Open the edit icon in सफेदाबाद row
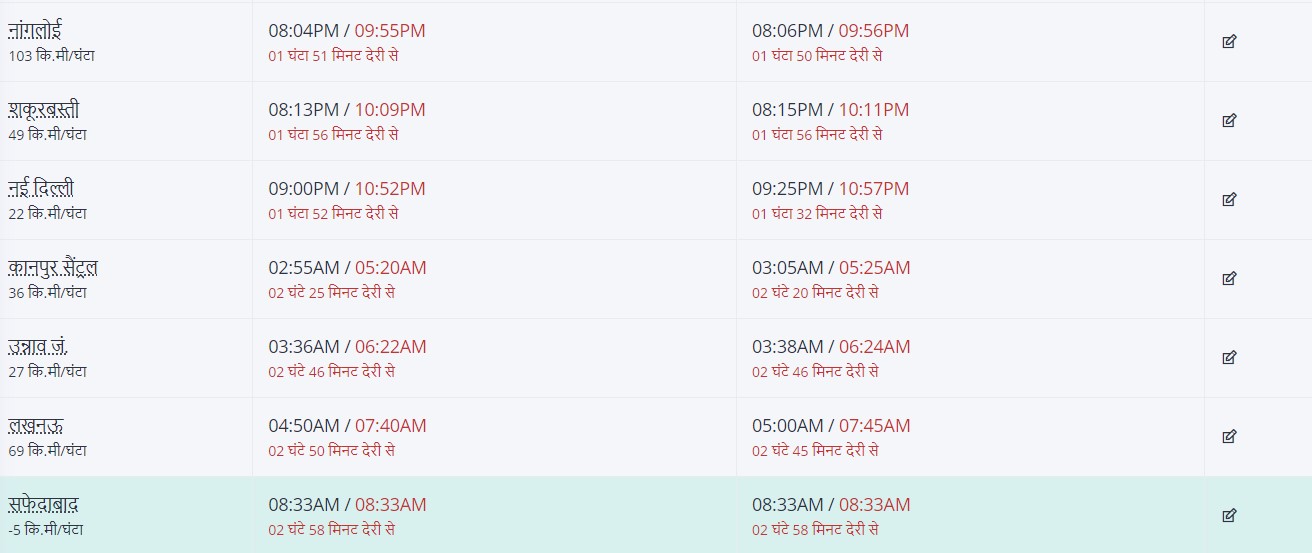 coord(1229,516)
